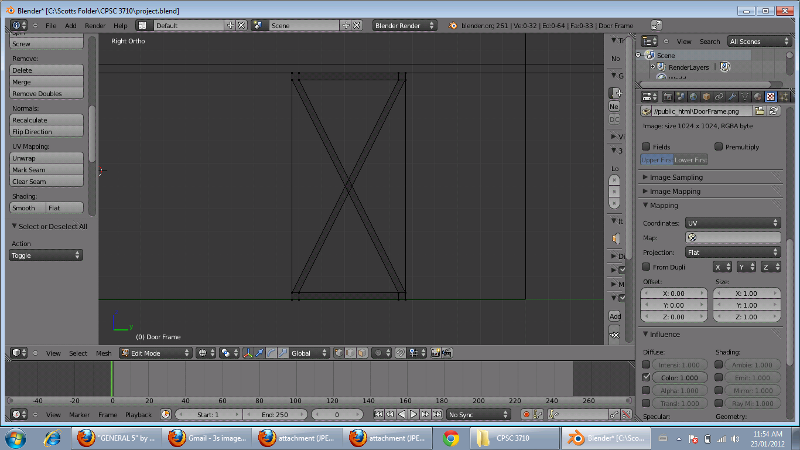This screenshot has height=450, width=800.
Task: Add a new screen layout plus icon
Action: click(x=230, y=25)
